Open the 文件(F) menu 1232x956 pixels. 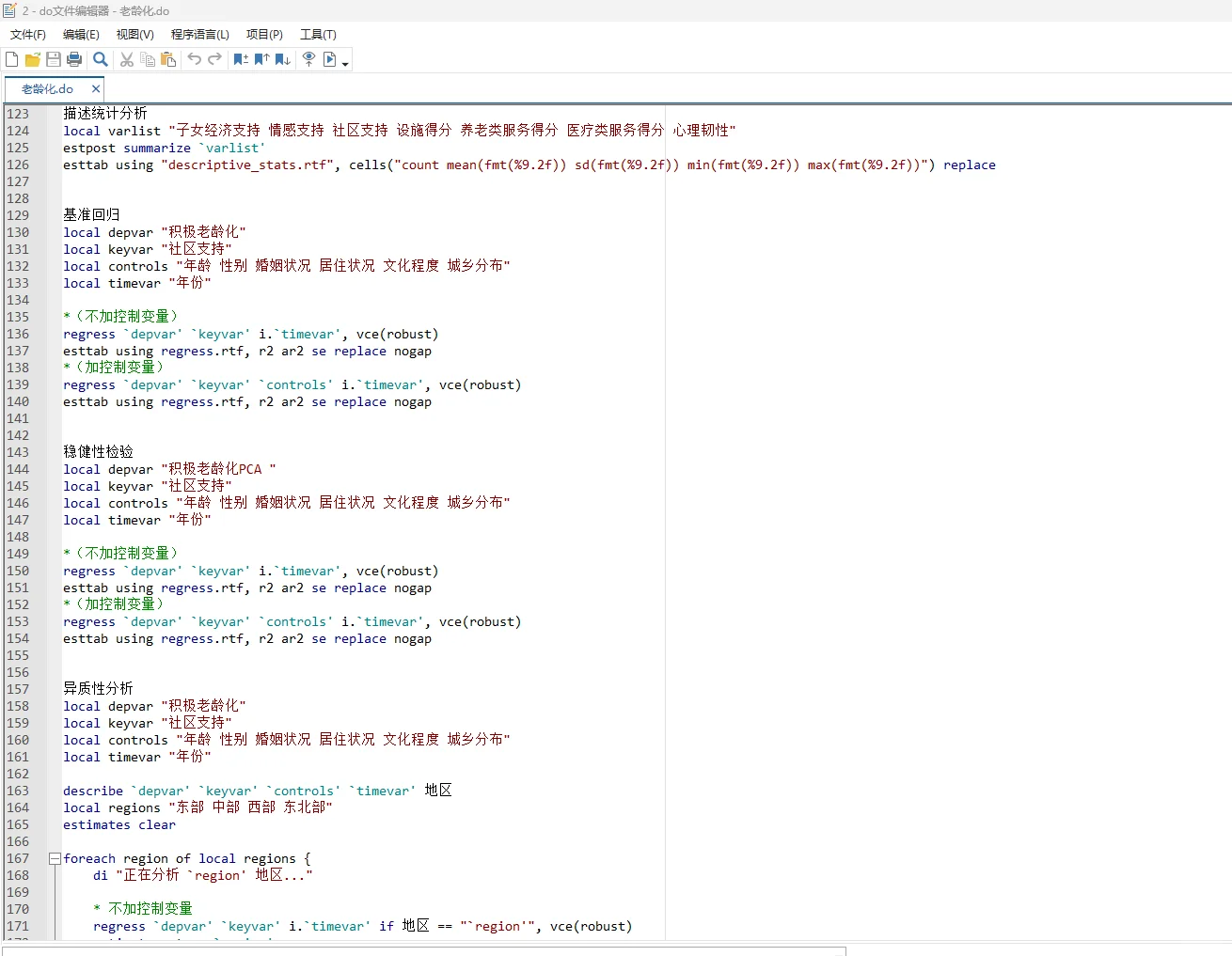[28, 35]
